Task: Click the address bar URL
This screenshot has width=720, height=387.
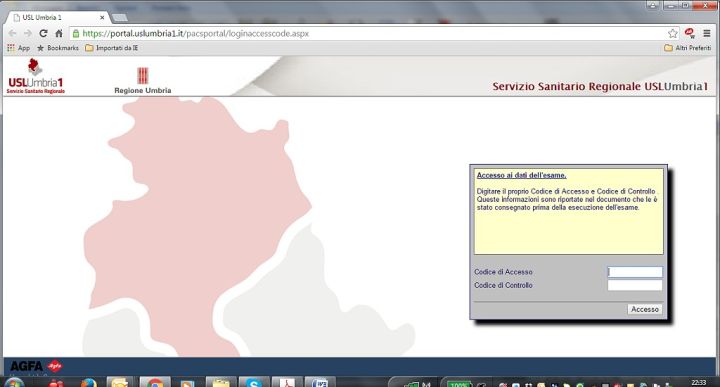Action: coord(196,34)
